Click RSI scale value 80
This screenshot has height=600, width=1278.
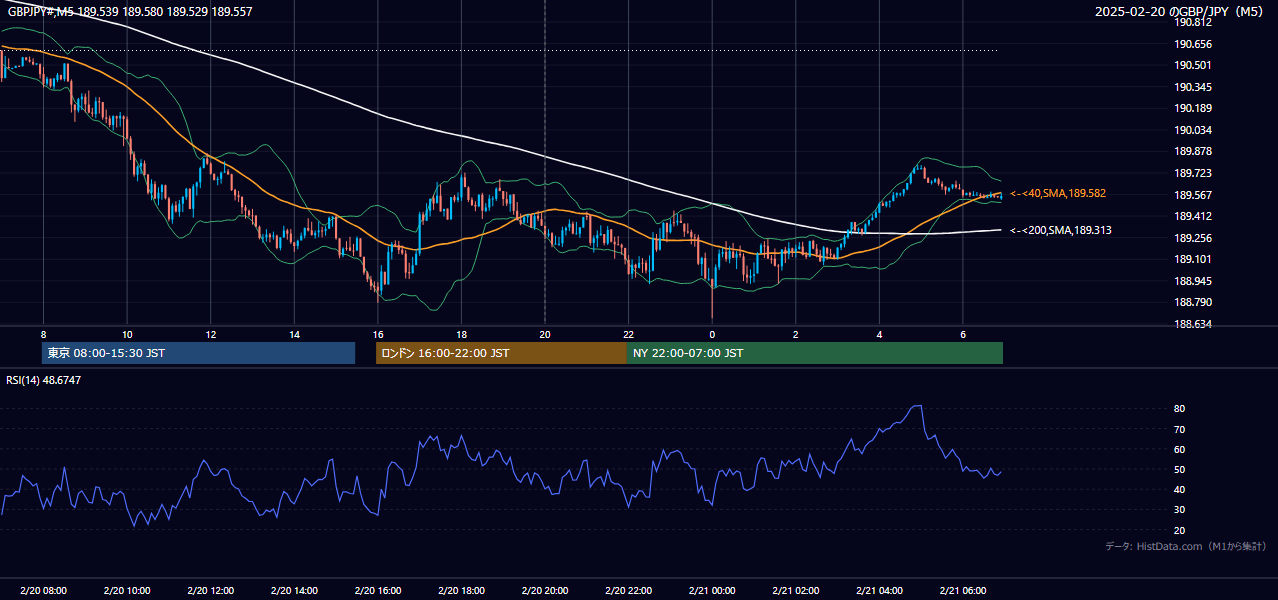pyautogui.click(x=1180, y=409)
